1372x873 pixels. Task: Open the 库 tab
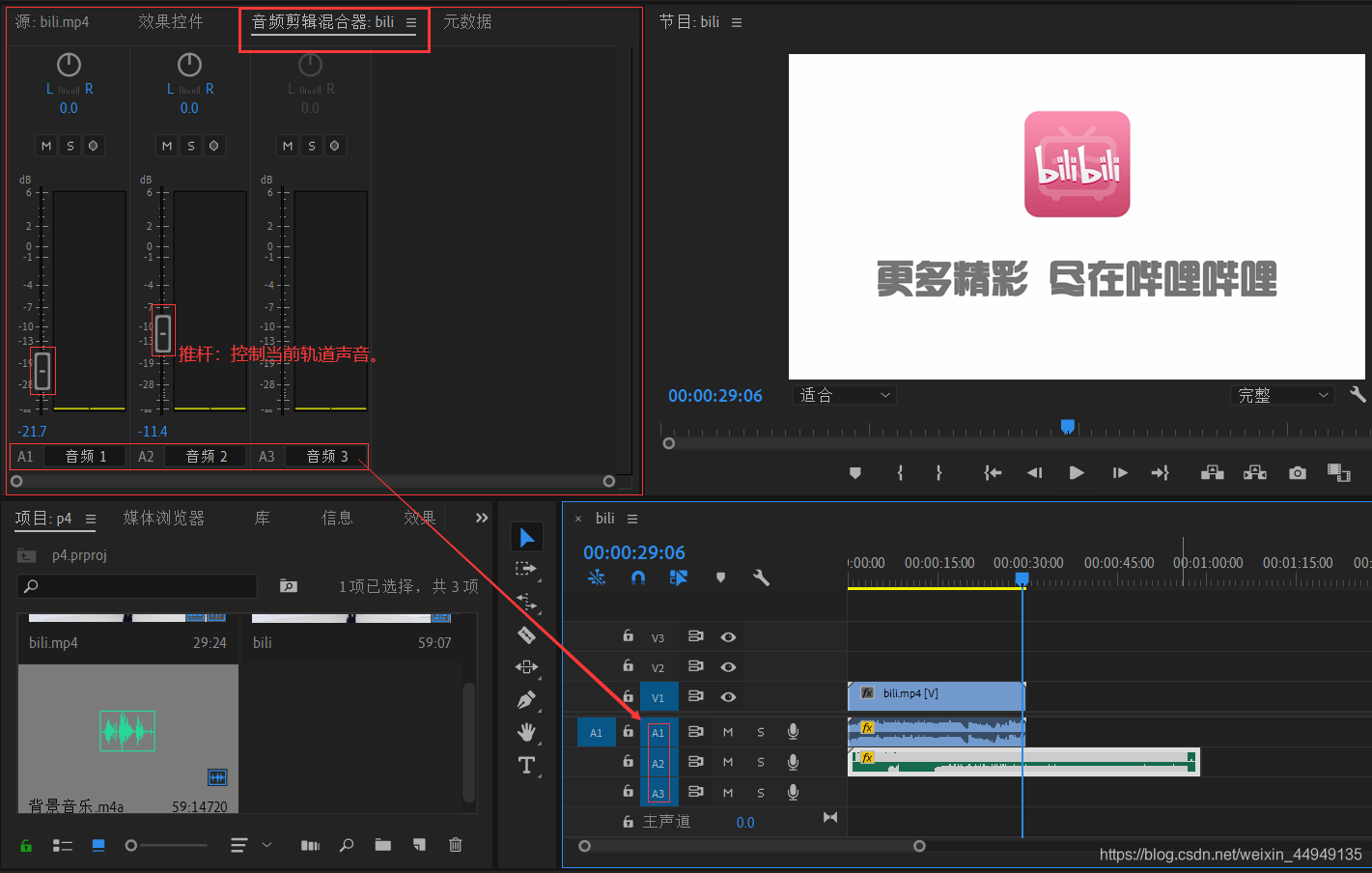pos(262,519)
